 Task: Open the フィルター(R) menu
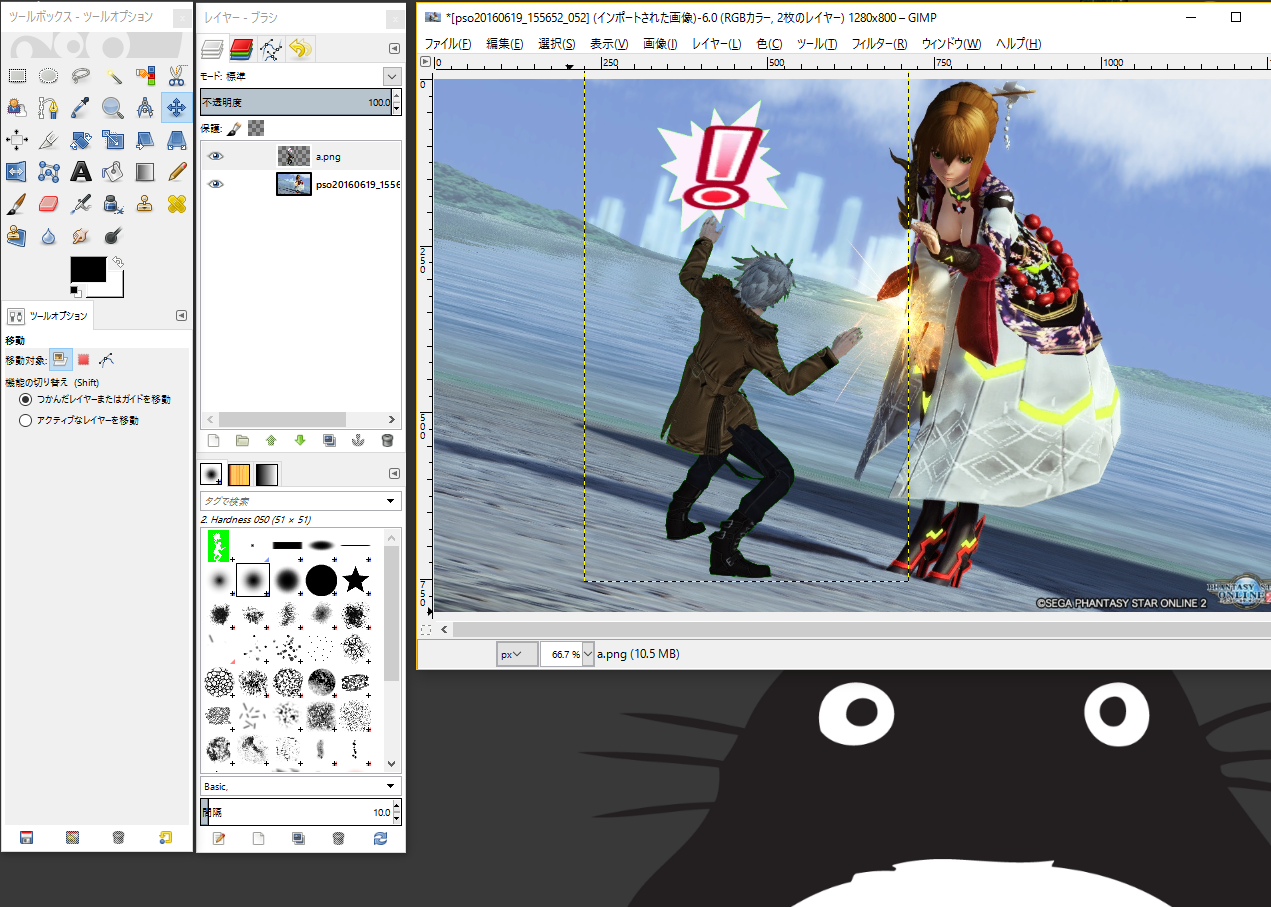879,44
